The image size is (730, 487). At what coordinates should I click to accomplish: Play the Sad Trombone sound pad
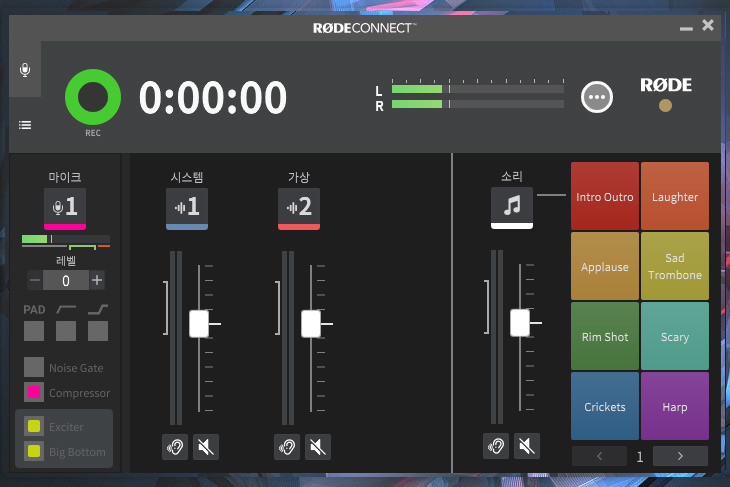tap(675, 266)
